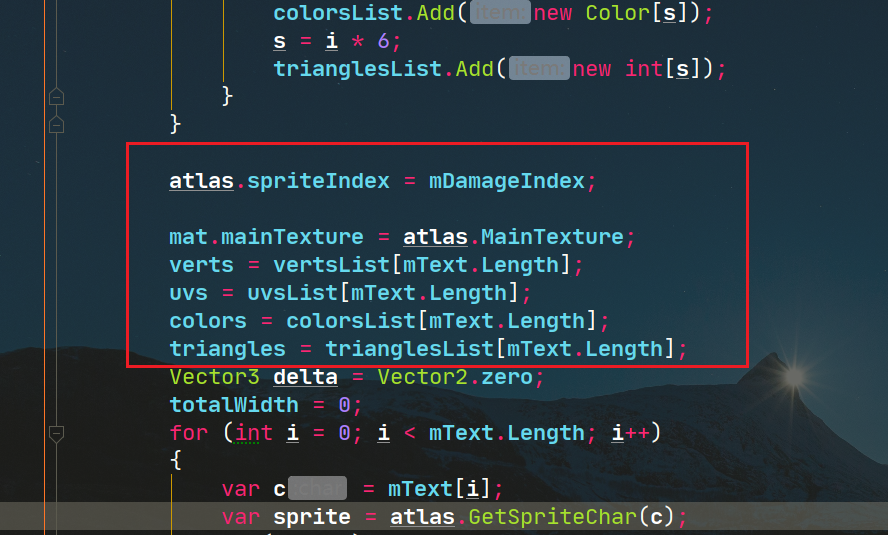
Task: Click the sprite variable name
Action: [x=312, y=517]
